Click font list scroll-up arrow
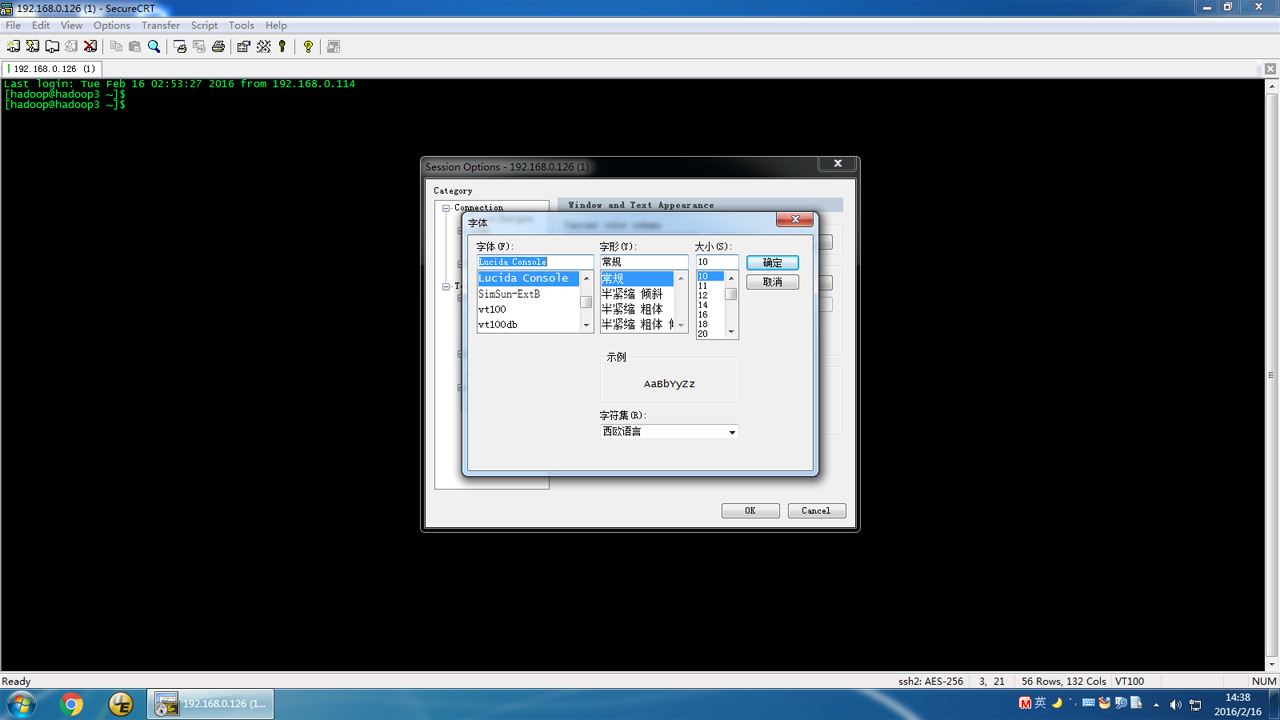This screenshot has width=1280, height=720. point(586,278)
